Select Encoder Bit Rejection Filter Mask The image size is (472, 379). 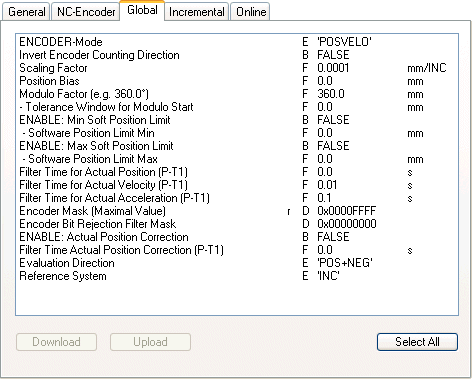click(237, 224)
